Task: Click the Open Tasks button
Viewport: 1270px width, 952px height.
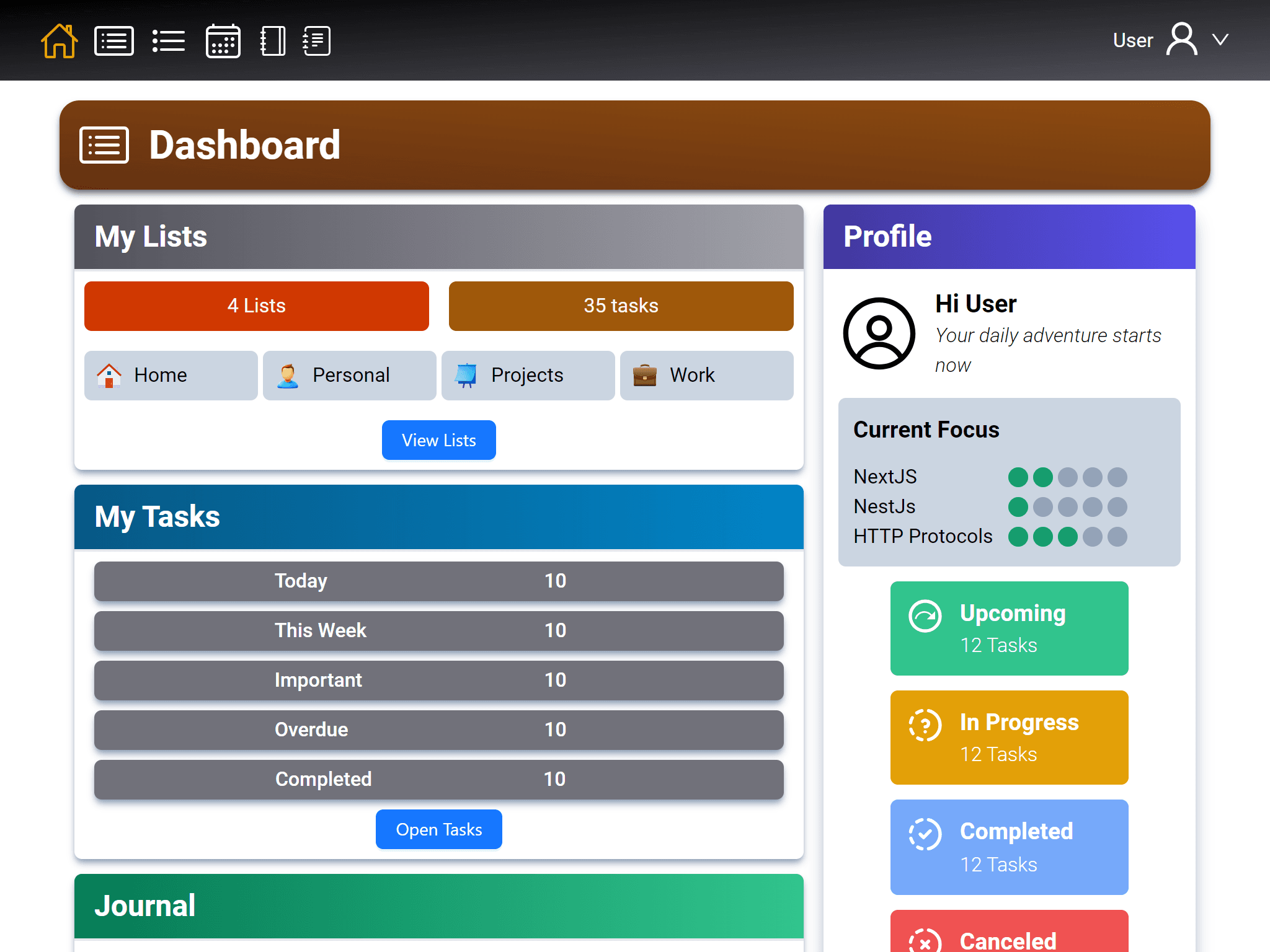Action: click(439, 829)
